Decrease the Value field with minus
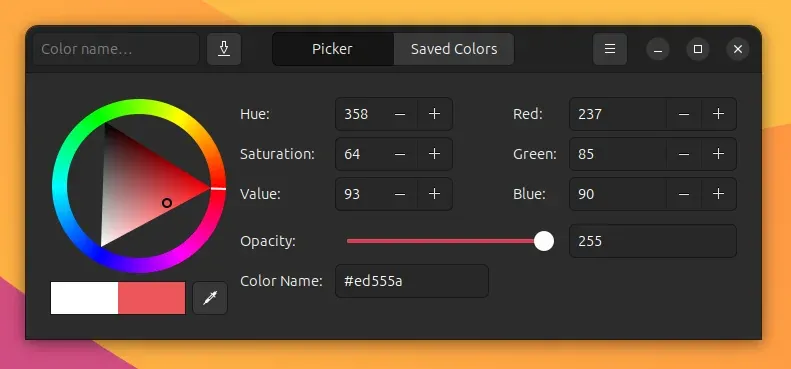Screen dimensions: 791x369 click(400, 194)
